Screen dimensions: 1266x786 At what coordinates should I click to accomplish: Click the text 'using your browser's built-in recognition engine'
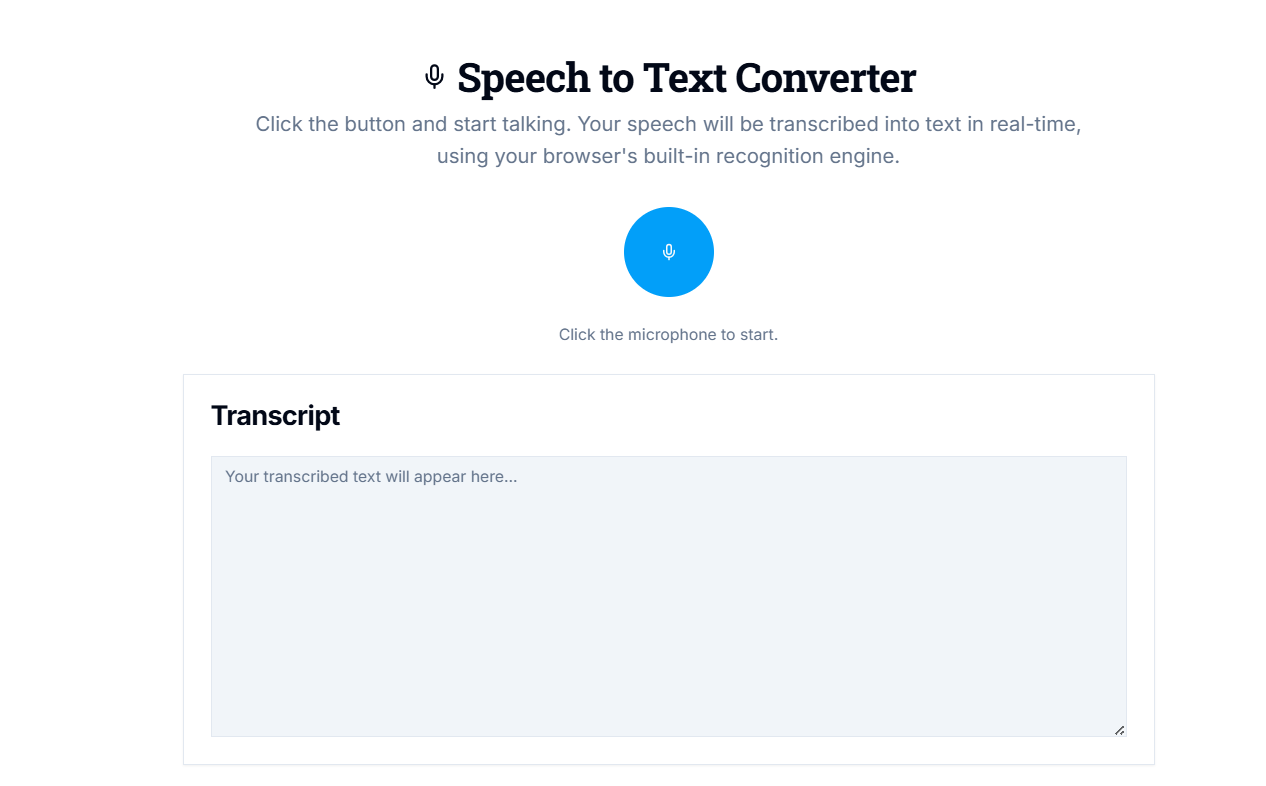click(668, 157)
